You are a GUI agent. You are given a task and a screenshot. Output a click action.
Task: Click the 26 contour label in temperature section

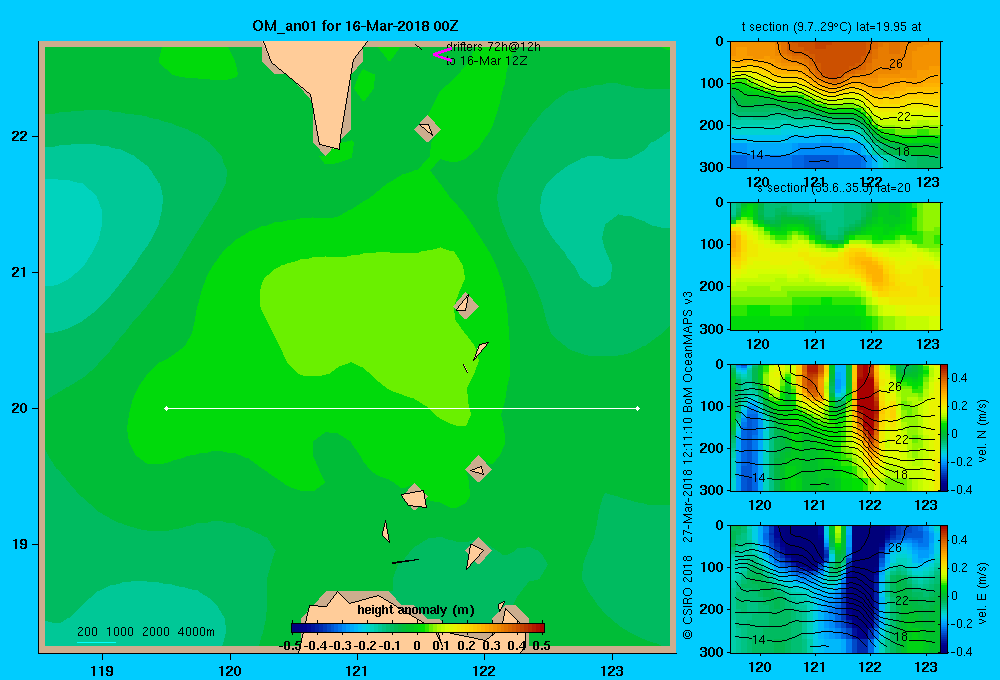[895, 64]
